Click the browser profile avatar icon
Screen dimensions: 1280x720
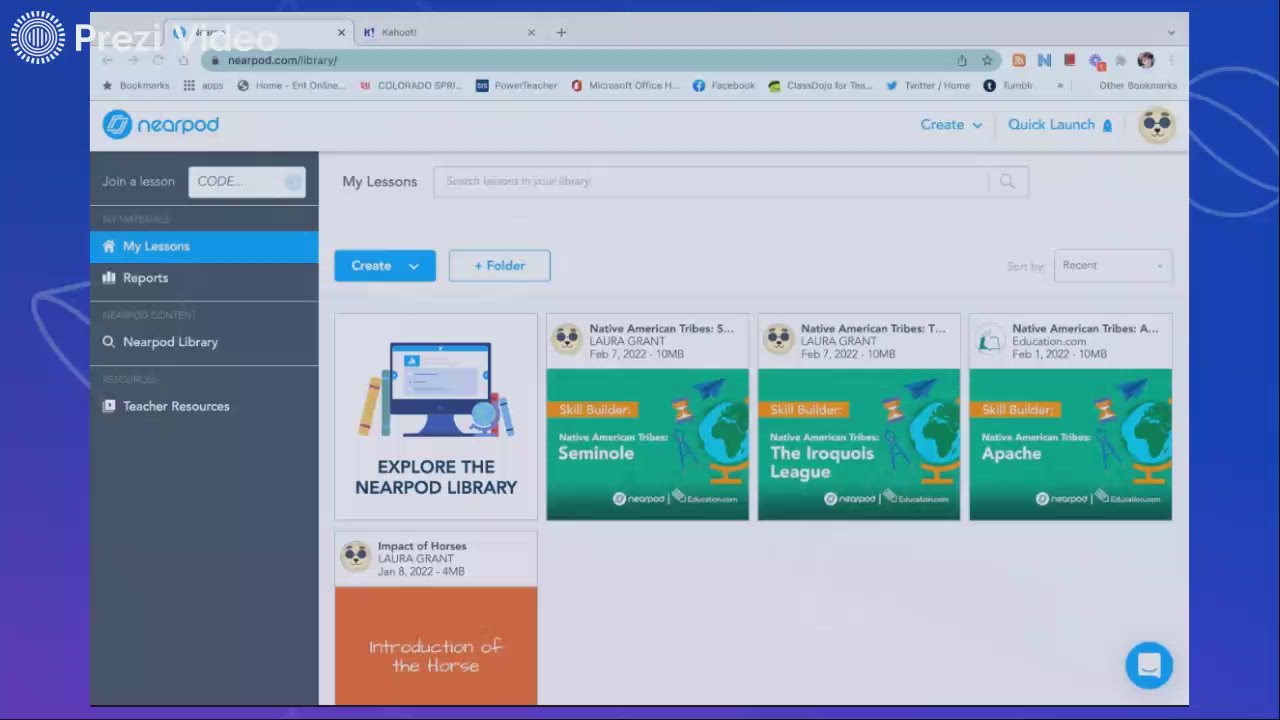[x=1146, y=60]
